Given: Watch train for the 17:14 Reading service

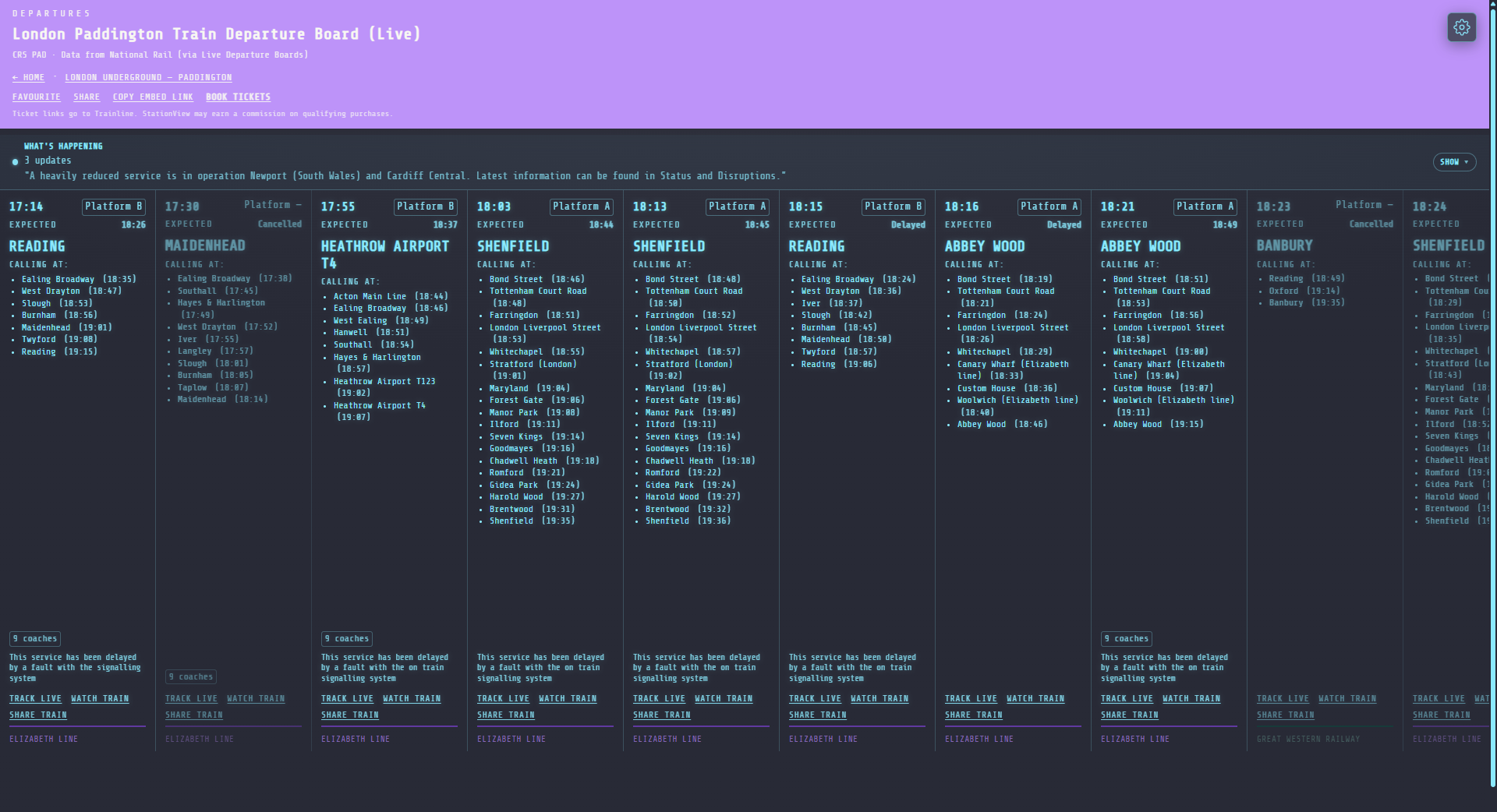Looking at the screenshot, I should tap(100, 698).
